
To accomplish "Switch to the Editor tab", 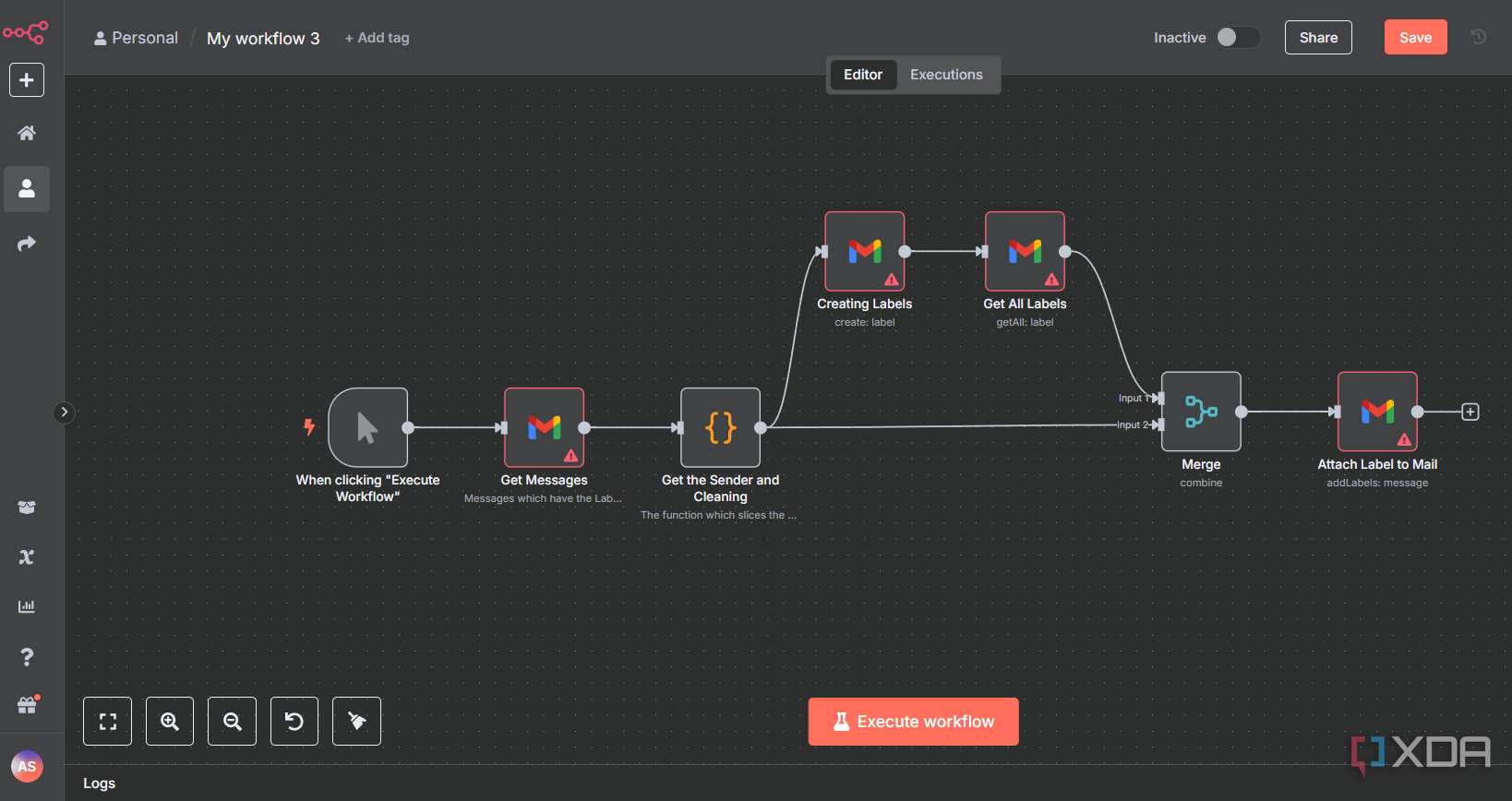I will click(863, 75).
